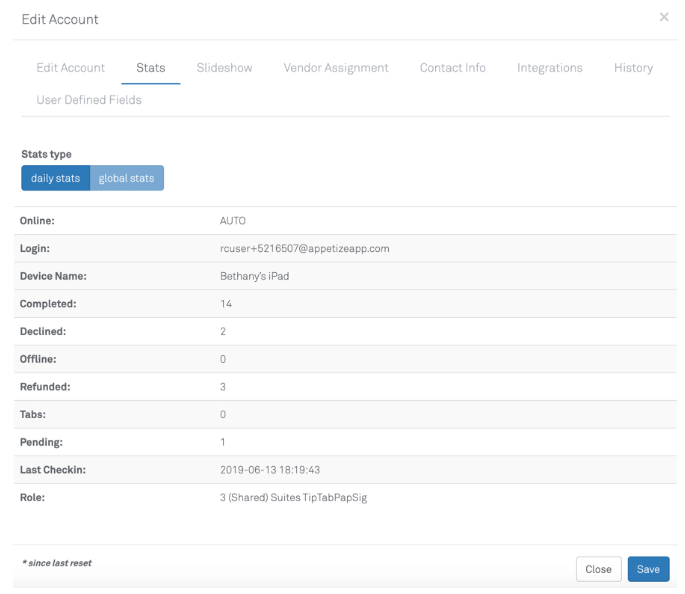The height and width of the screenshot is (594, 685).
Task: Switch stats type to global stats
Action: (x=127, y=178)
